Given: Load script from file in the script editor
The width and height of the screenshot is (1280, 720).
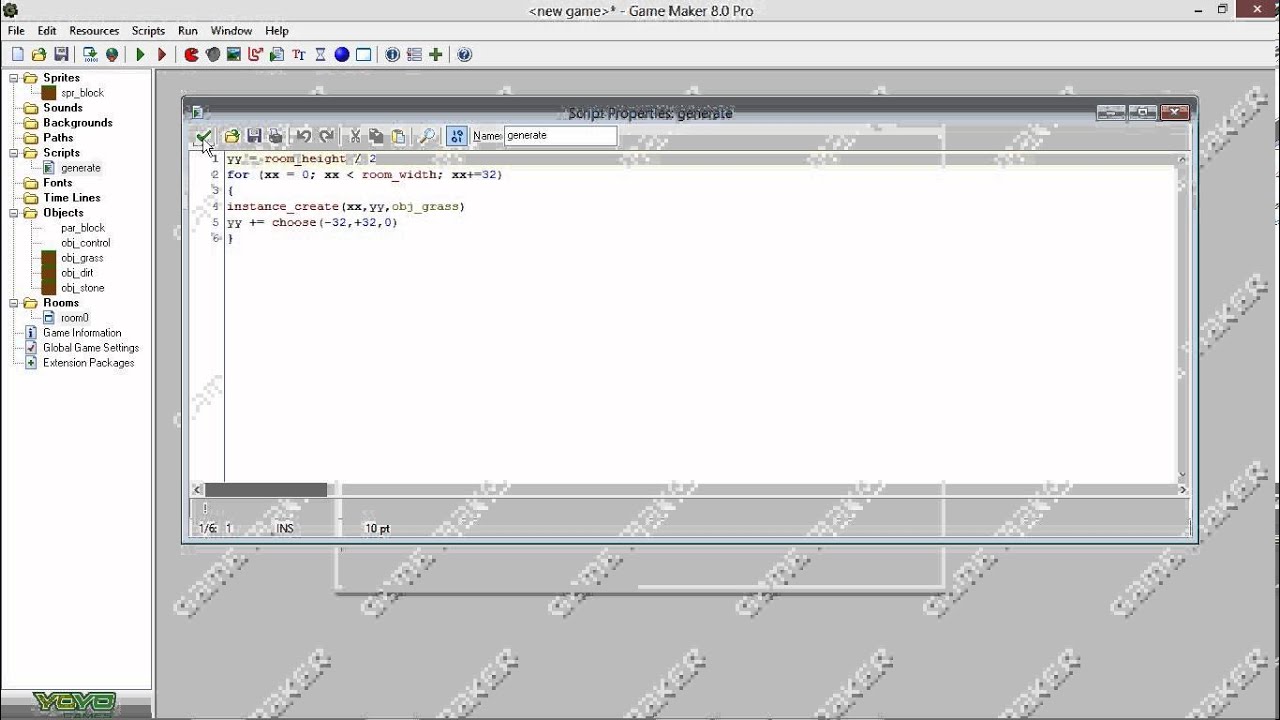Looking at the screenshot, I should 232,136.
